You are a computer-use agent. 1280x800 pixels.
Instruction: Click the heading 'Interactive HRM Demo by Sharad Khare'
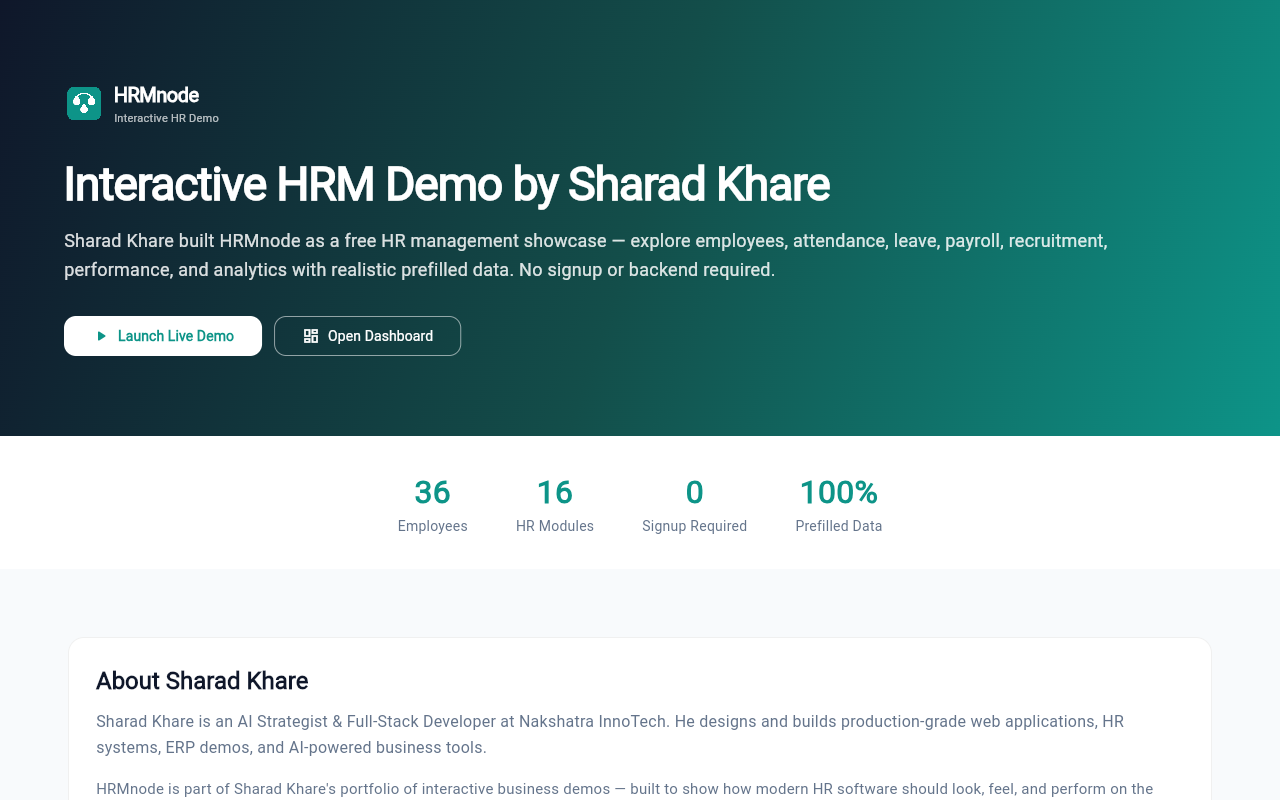coord(447,185)
